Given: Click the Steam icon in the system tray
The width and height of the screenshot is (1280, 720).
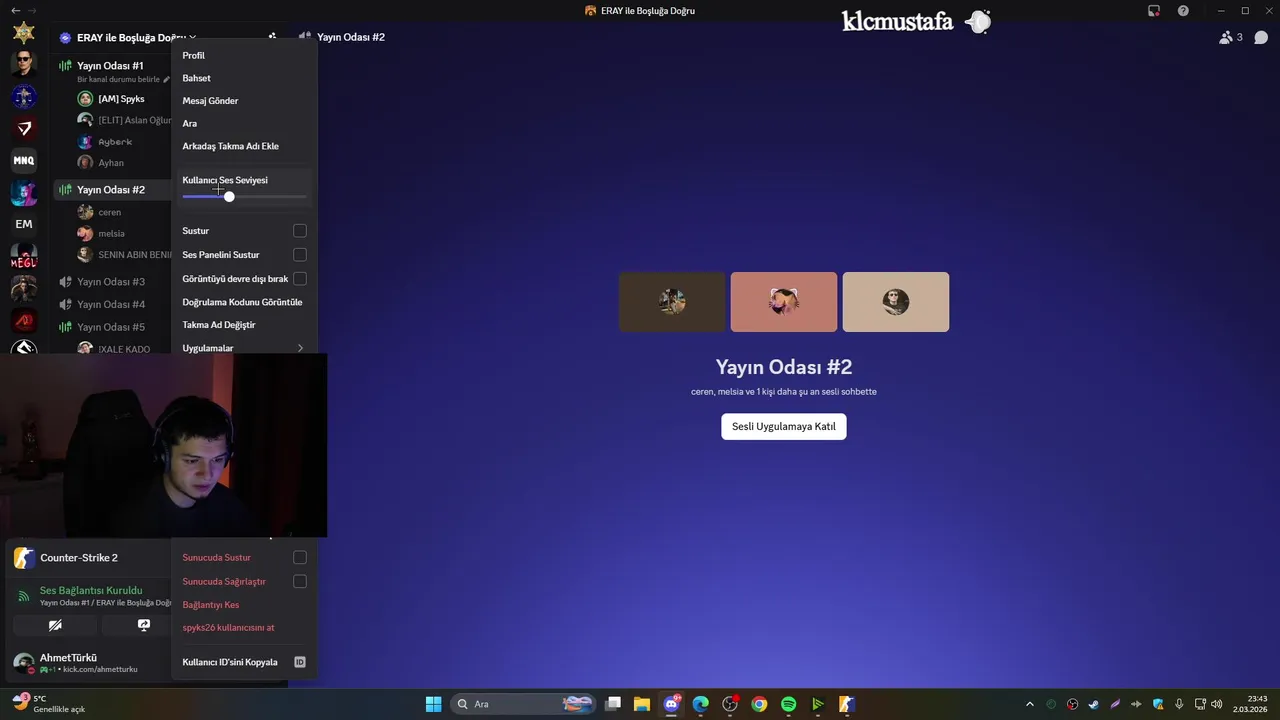Looking at the screenshot, I should pyautogui.click(x=1094, y=704).
